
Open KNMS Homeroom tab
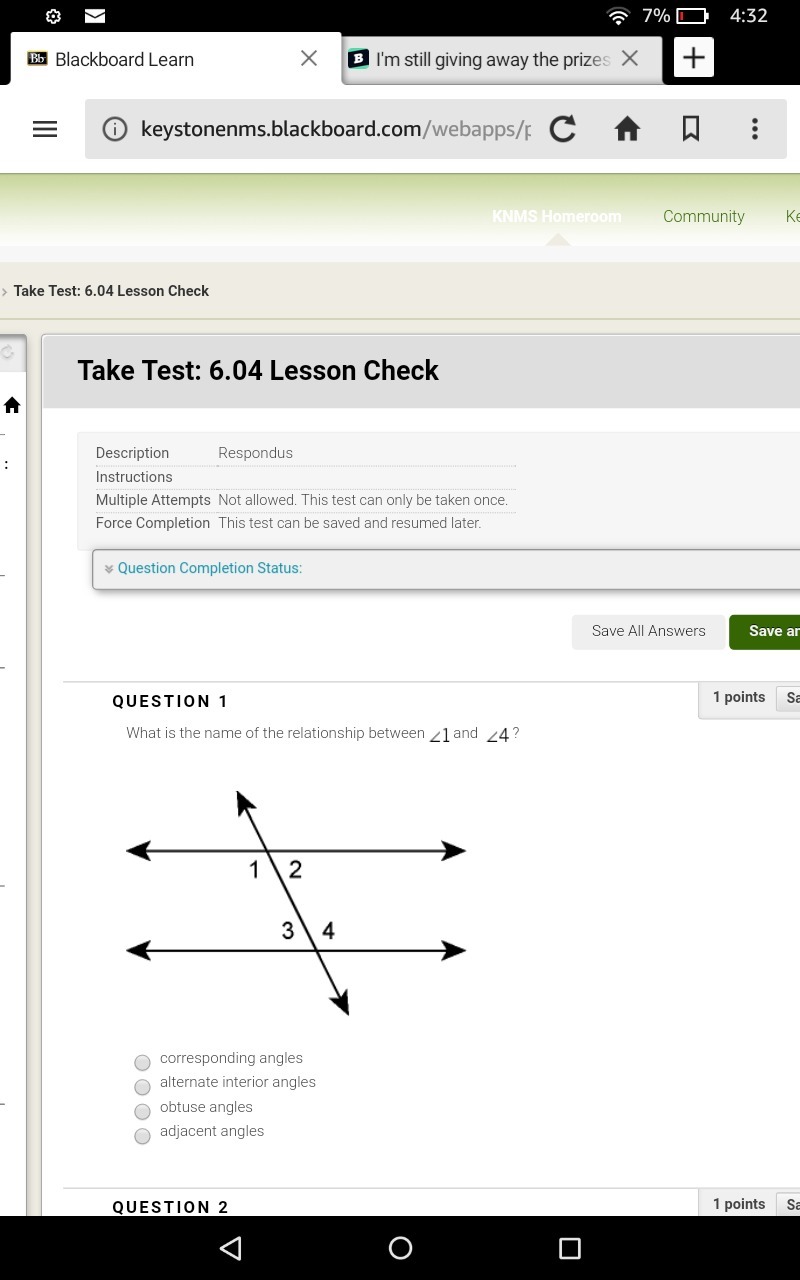tap(556, 216)
